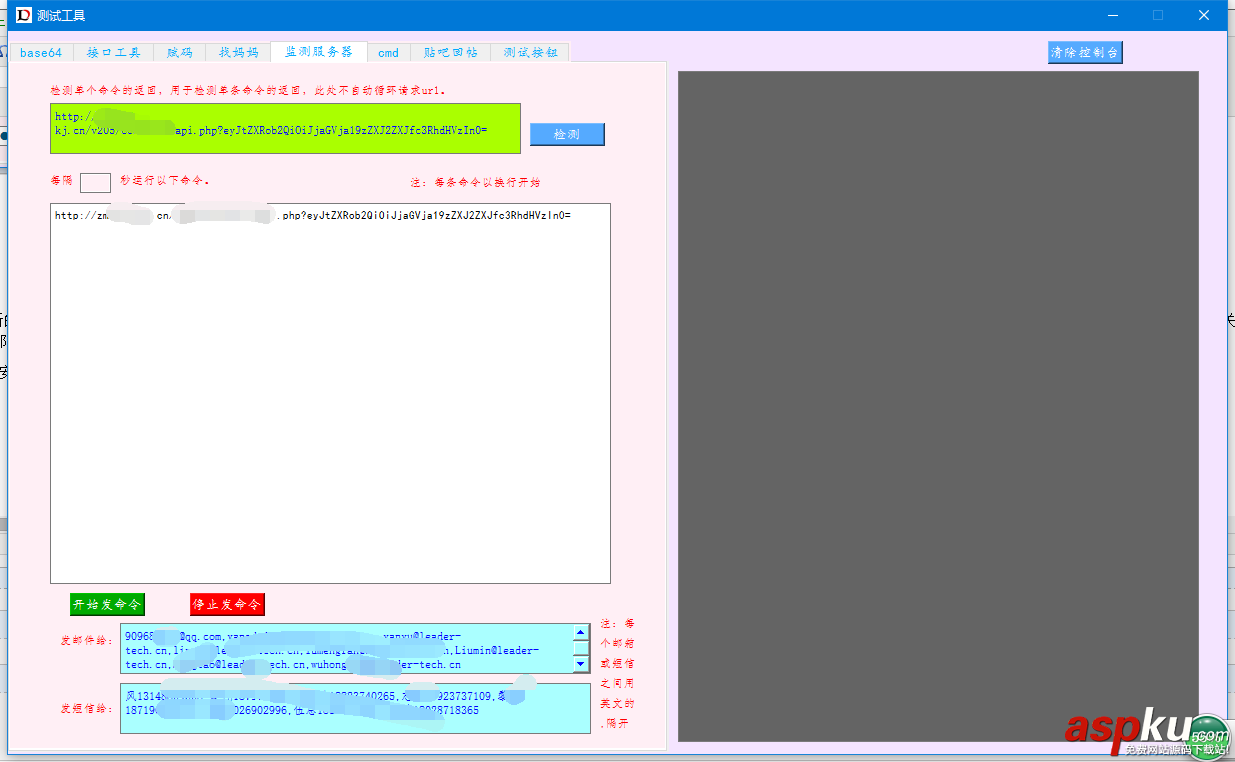Click the 检测 button to test the URL
Screen dimensions: 1235x762
[x=567, y=133]
